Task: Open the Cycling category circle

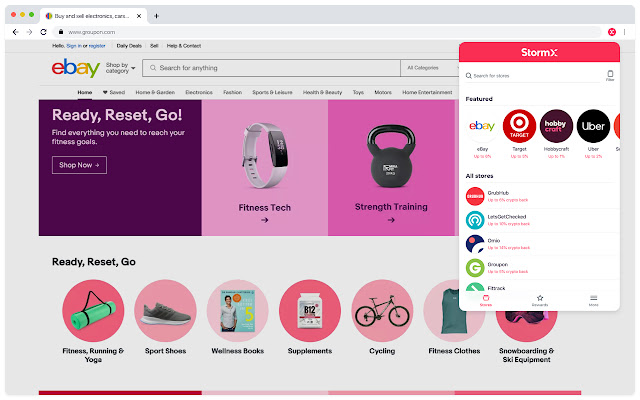Action: pos(382,311)
